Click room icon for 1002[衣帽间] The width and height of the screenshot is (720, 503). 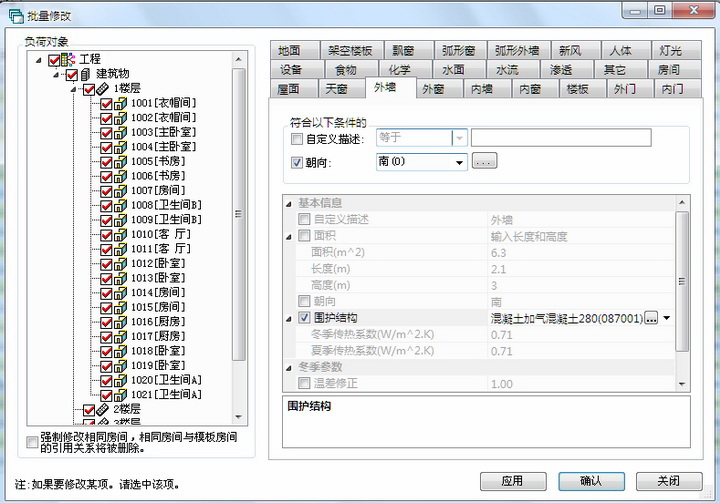tap(120, 118)
